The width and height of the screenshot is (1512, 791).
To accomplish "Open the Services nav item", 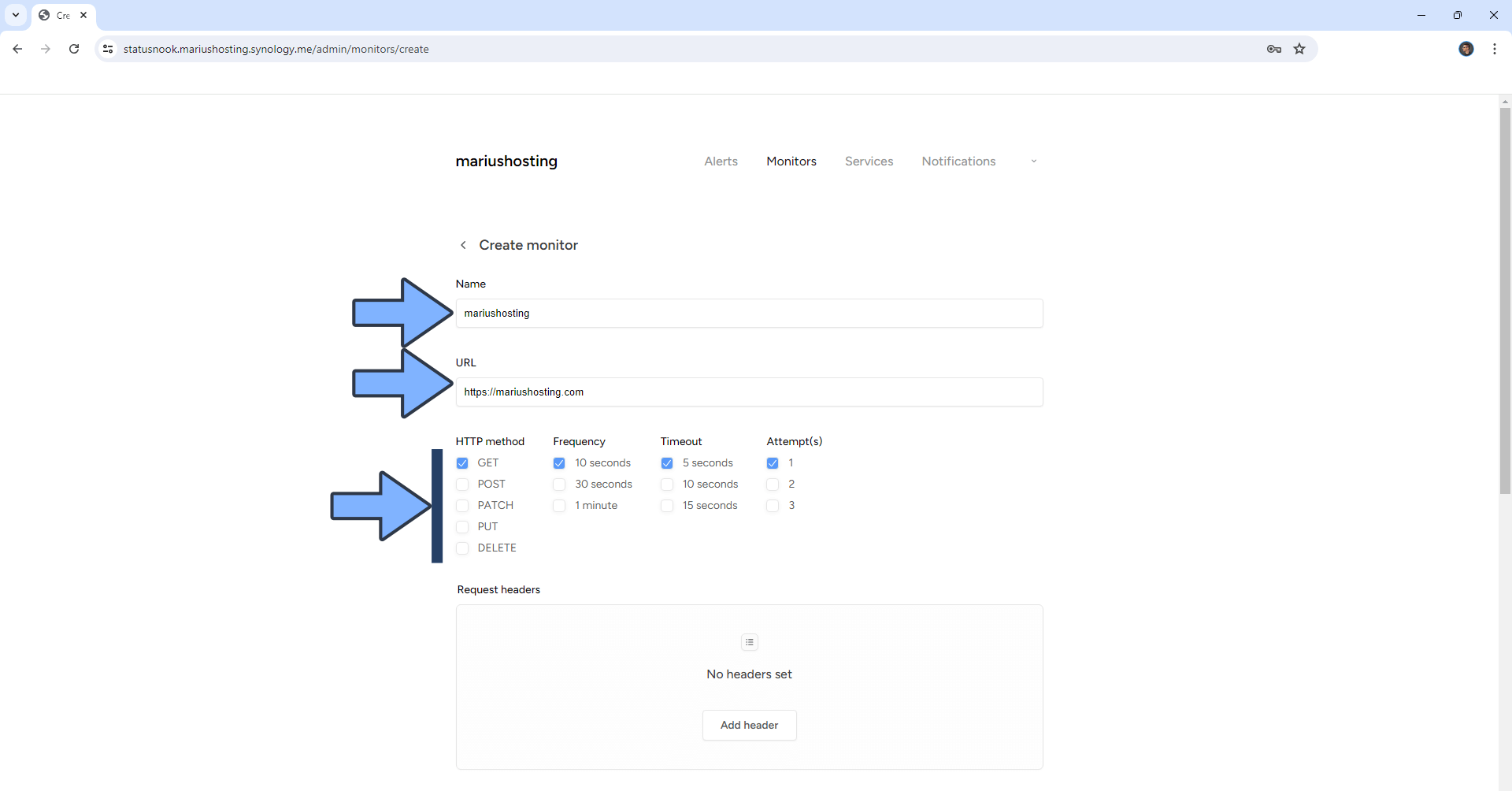I will (869, 162).
